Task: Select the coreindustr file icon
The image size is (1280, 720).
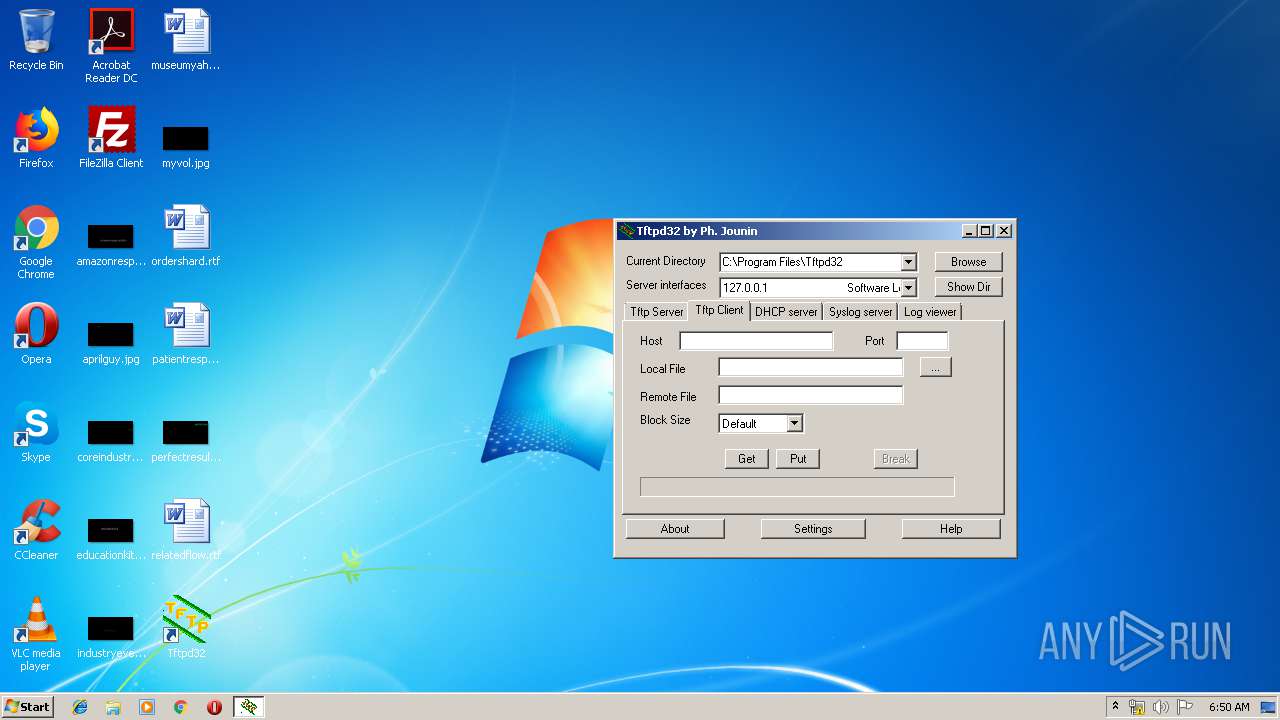Action: [x=111, y=440]
